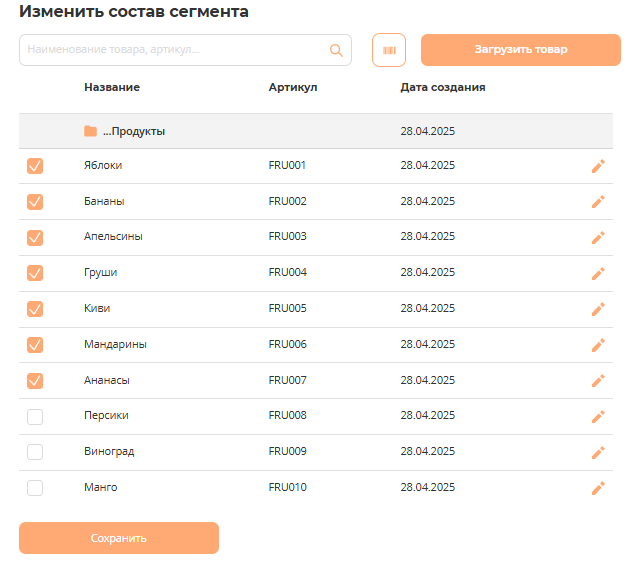Edit the Яблоки row with pencil icon
The width and height of the screenshot is (628, 564).
pyautogui.click(x=598, y=166)
